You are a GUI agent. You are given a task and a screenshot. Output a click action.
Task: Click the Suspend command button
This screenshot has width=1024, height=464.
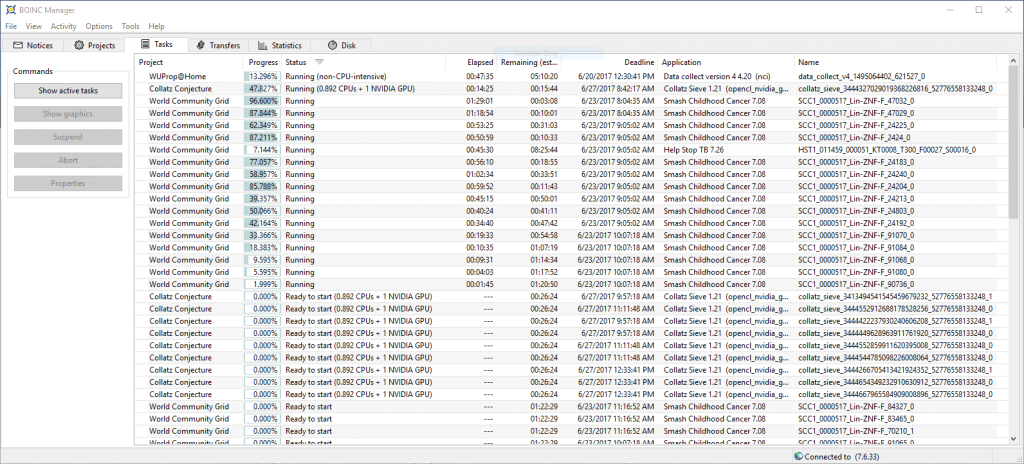coord(68,137)
